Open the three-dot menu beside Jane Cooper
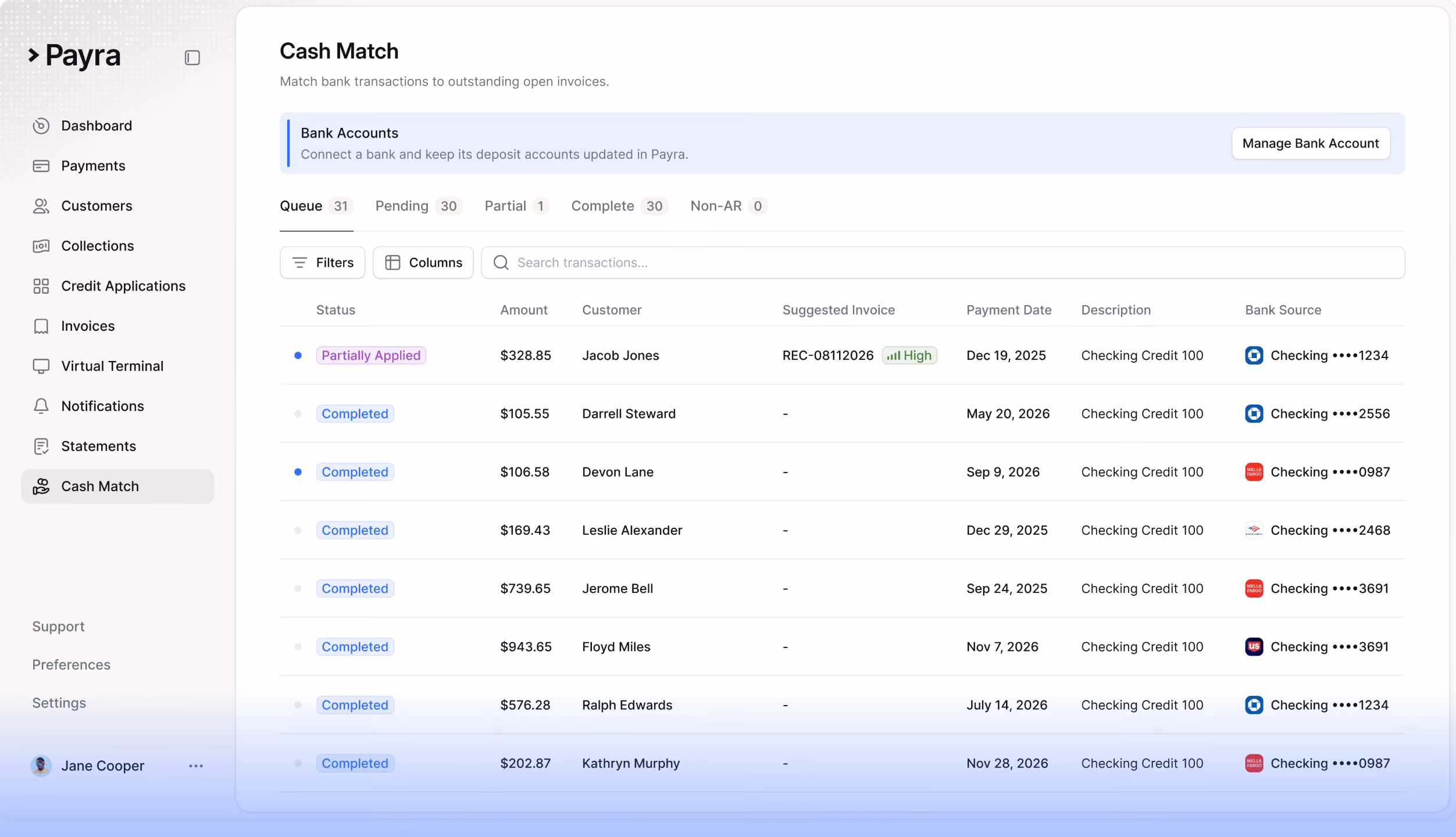The image size is (1456, 837). point(196,766)
